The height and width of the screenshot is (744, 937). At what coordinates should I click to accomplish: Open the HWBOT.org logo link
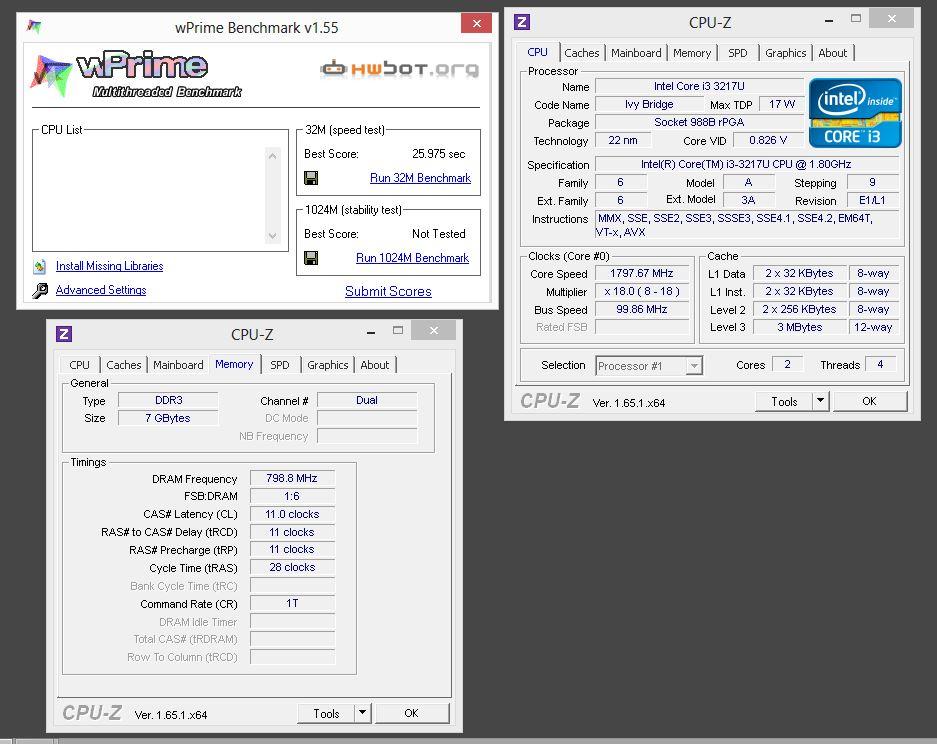tap(400, 69)
